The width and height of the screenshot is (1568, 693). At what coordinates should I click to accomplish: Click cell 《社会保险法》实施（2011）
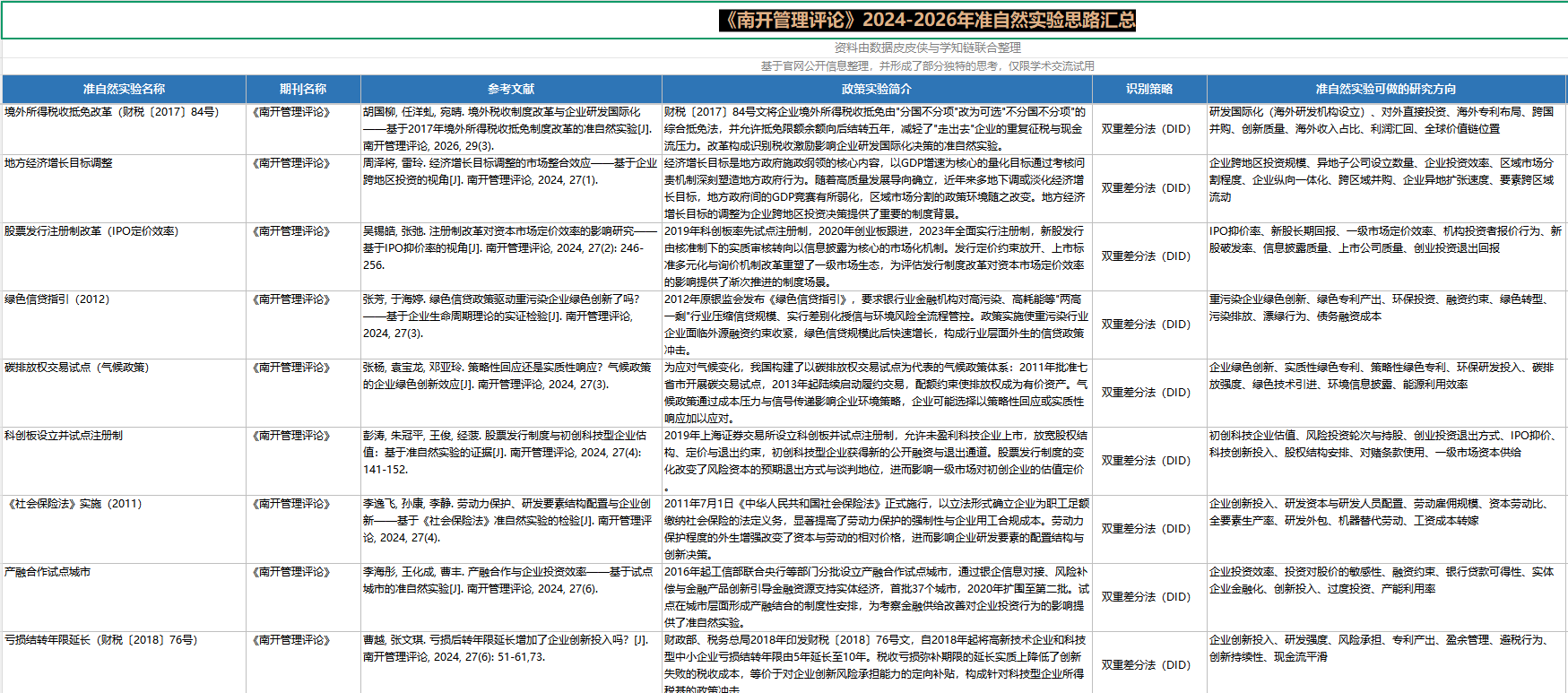(124, 529)
